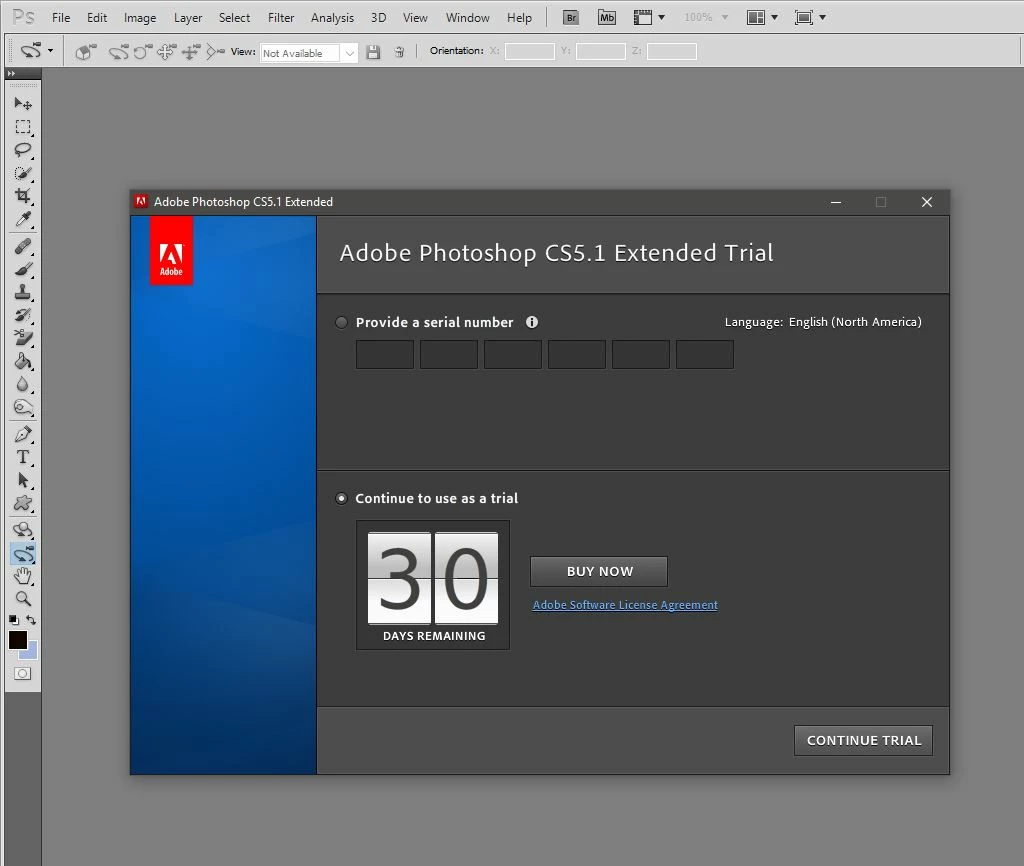The image size is (1024, 866).
Task: Select the Eyedropper tool
Action: (23, 219)
